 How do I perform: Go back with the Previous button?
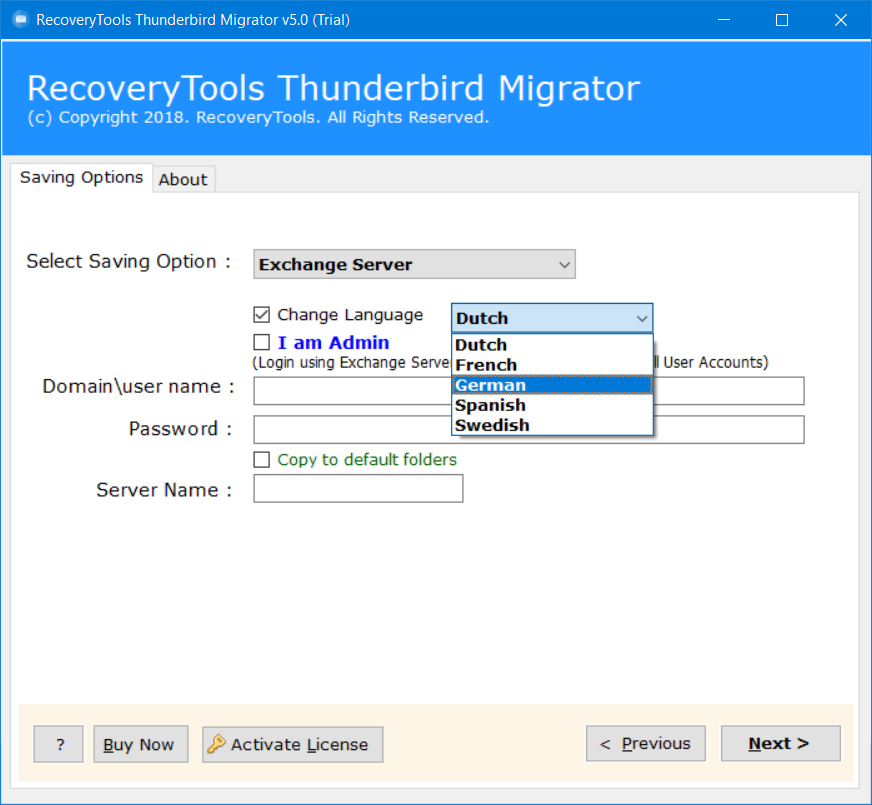click(646, 743)
